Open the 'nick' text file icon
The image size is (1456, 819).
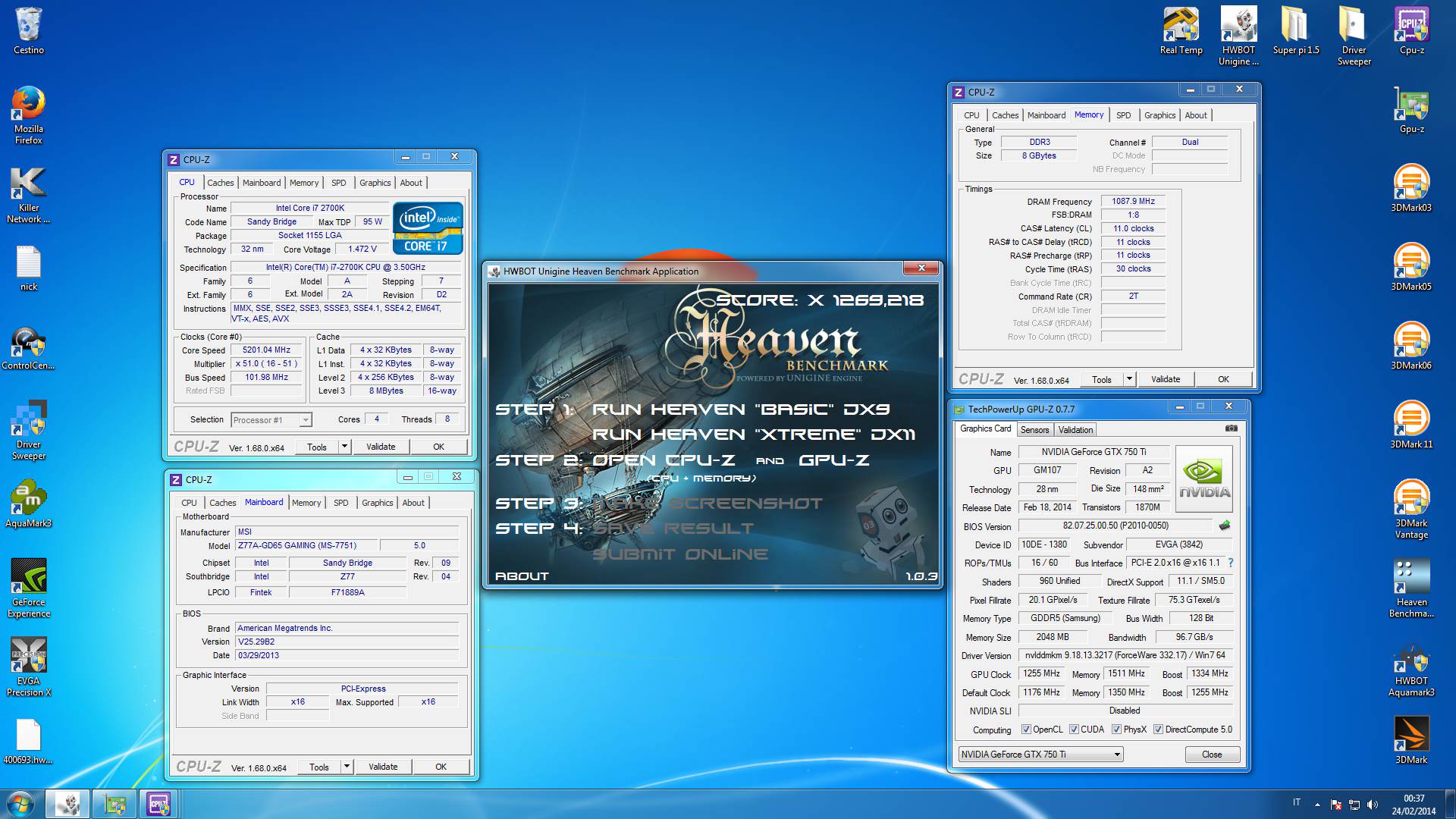[29, 268]
